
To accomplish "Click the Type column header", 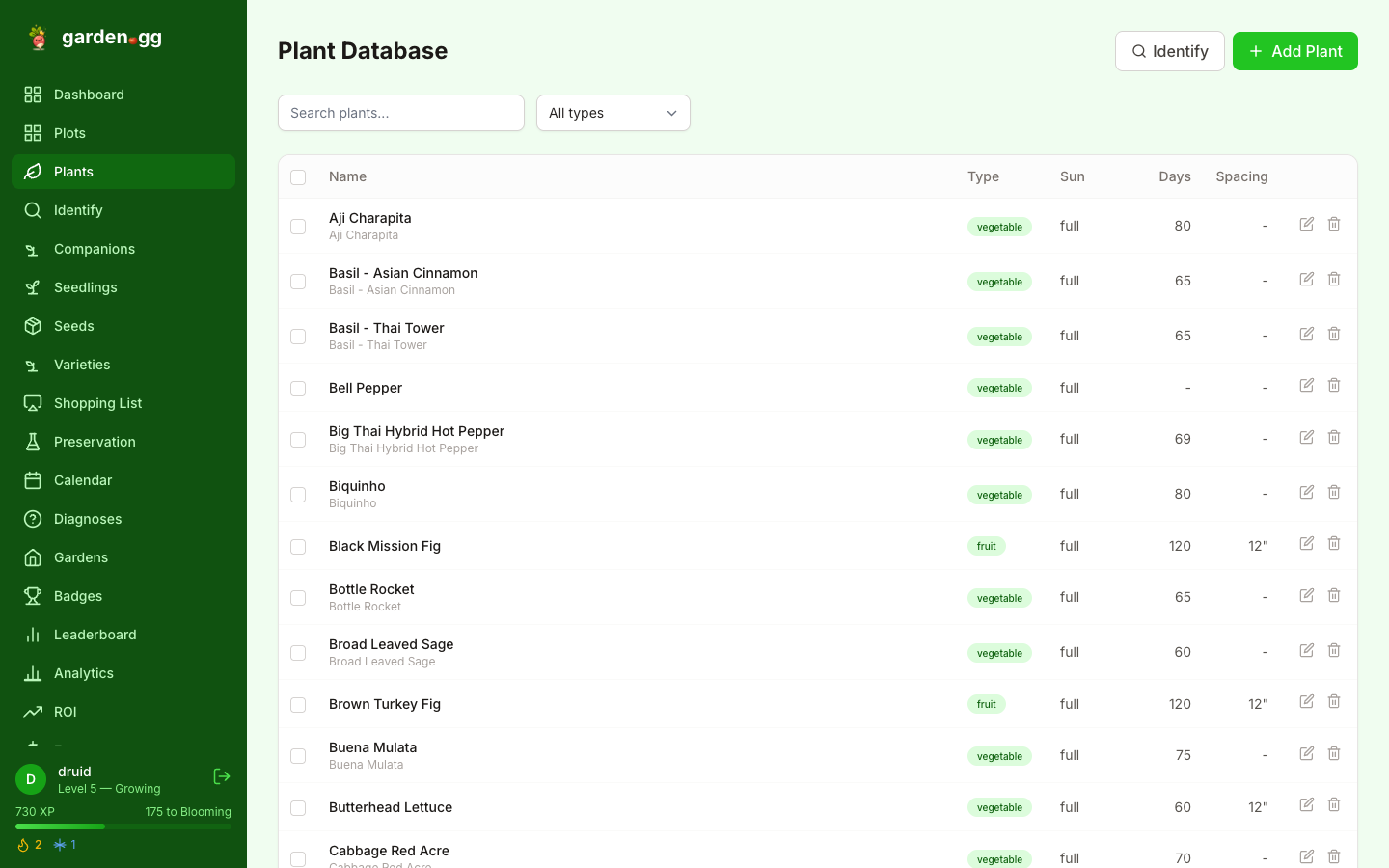I will point(983,176).
